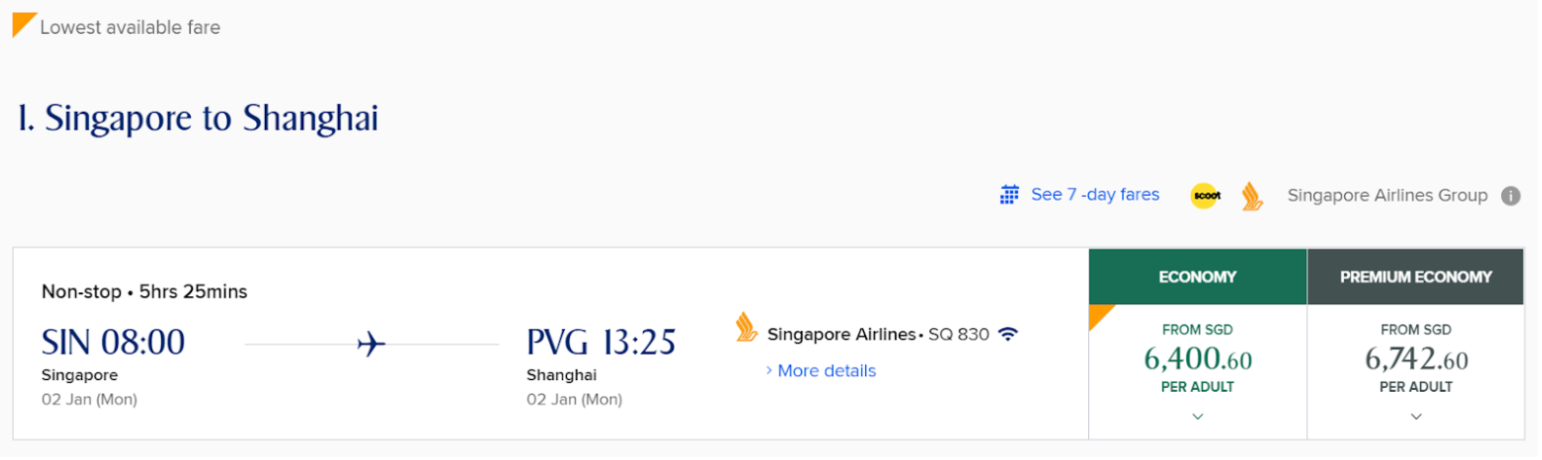1542x460 pixels.
Task: Click the PVG 13:25 arrival time
Action: coord(601,343)
